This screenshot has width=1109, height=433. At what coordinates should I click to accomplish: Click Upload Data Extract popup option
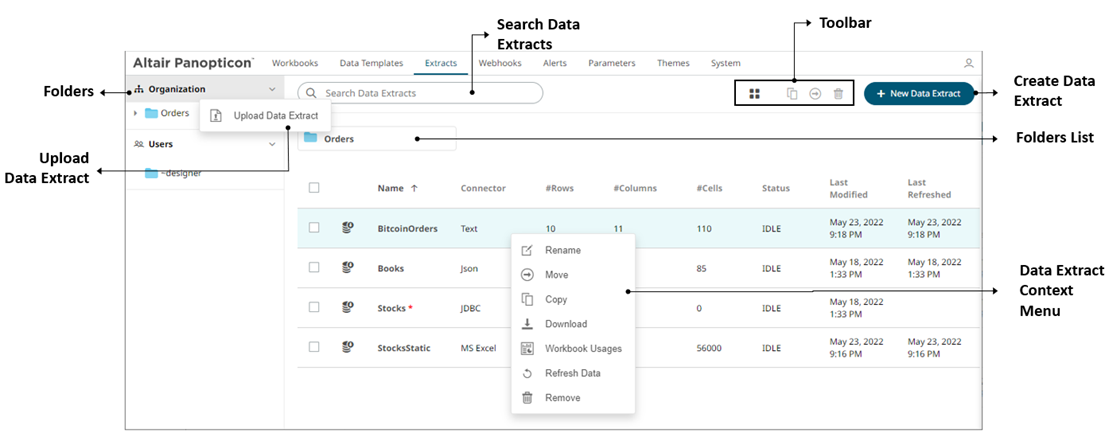pos(265,116)
